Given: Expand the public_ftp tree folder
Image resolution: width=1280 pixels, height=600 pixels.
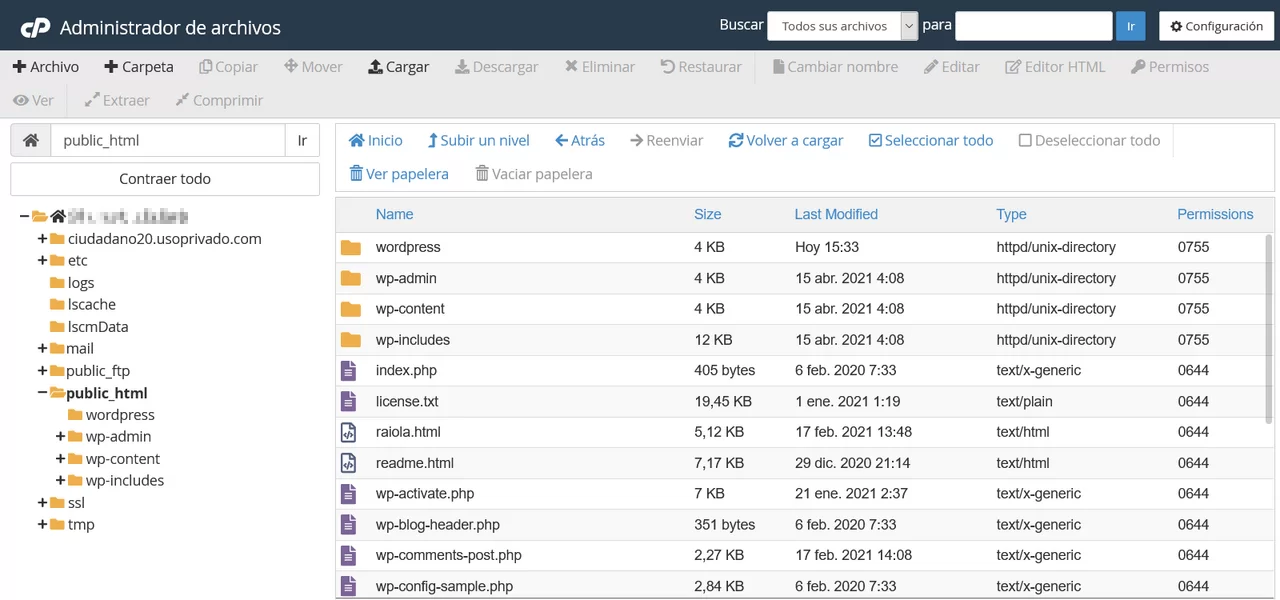Looking at the screenshot, I should click(x=42, y=371).
